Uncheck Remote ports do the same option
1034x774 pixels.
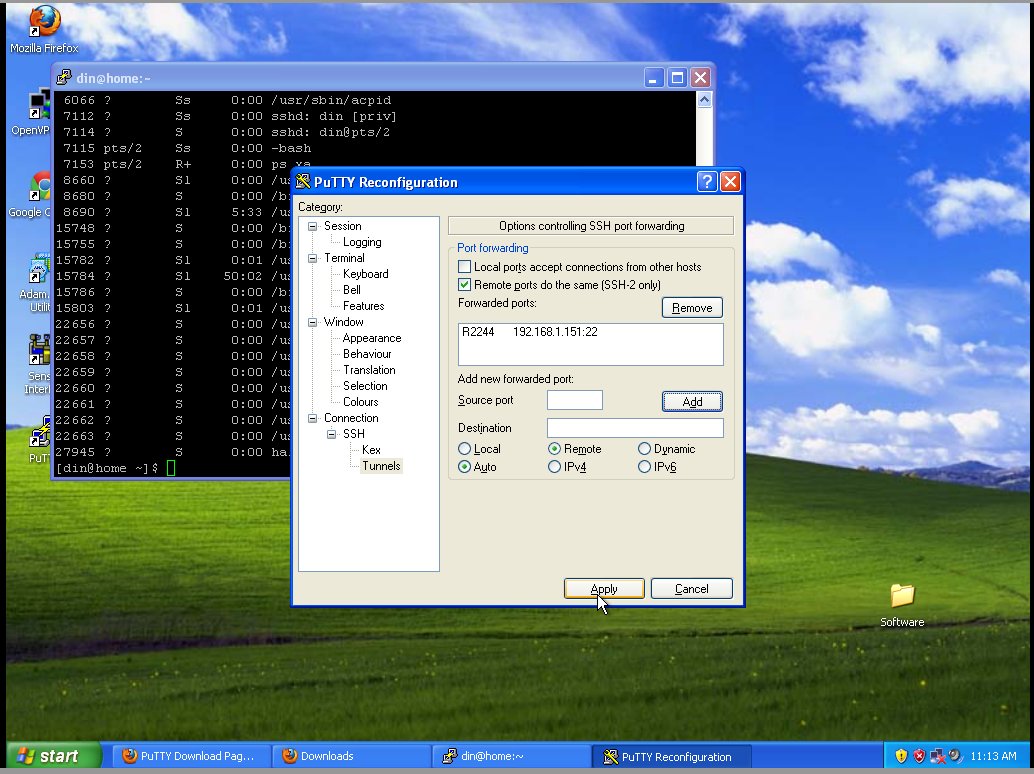click(464, 285)
